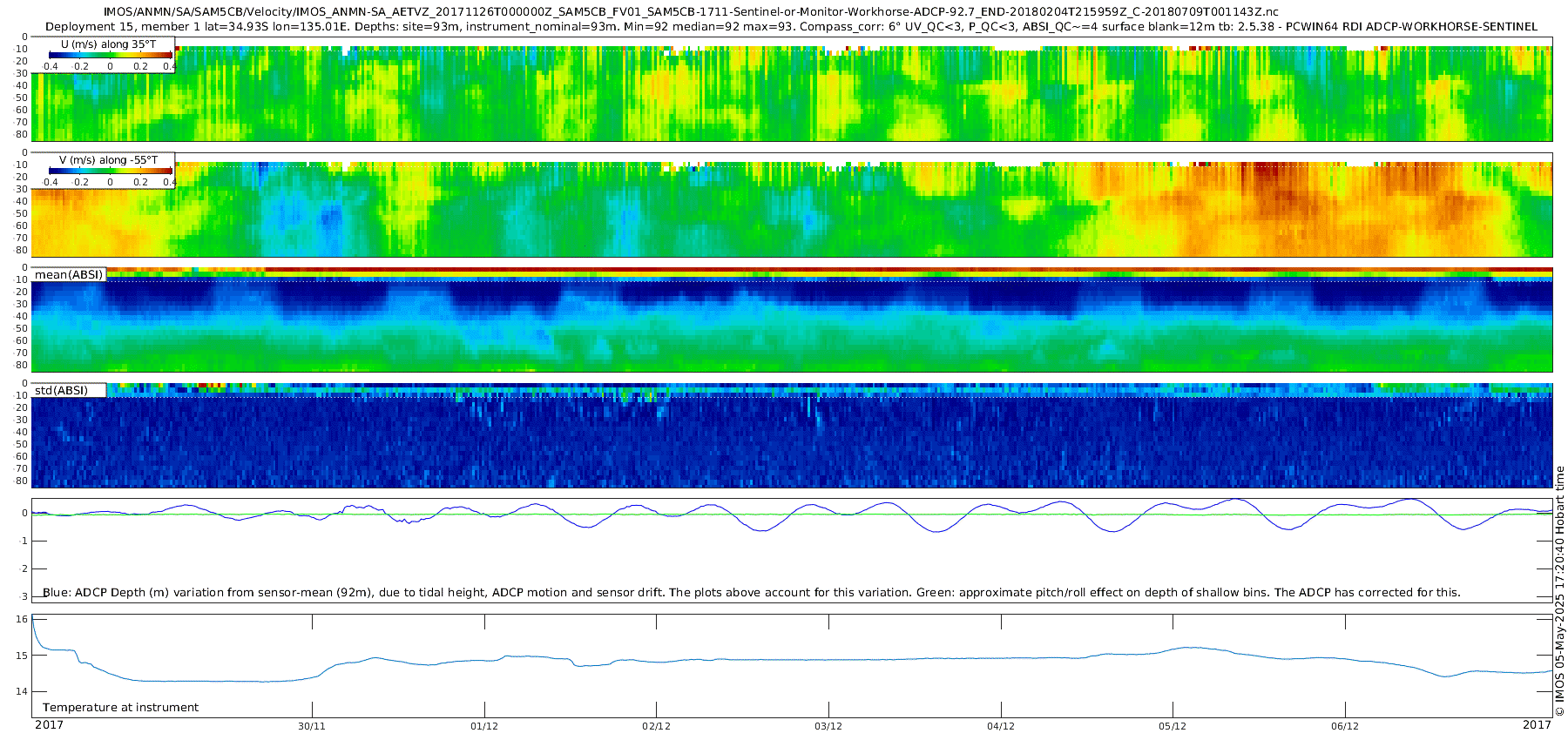This screenshot has width=1568, height=740.
Task: Click the IMOS file path title
Action: [691, 12]
